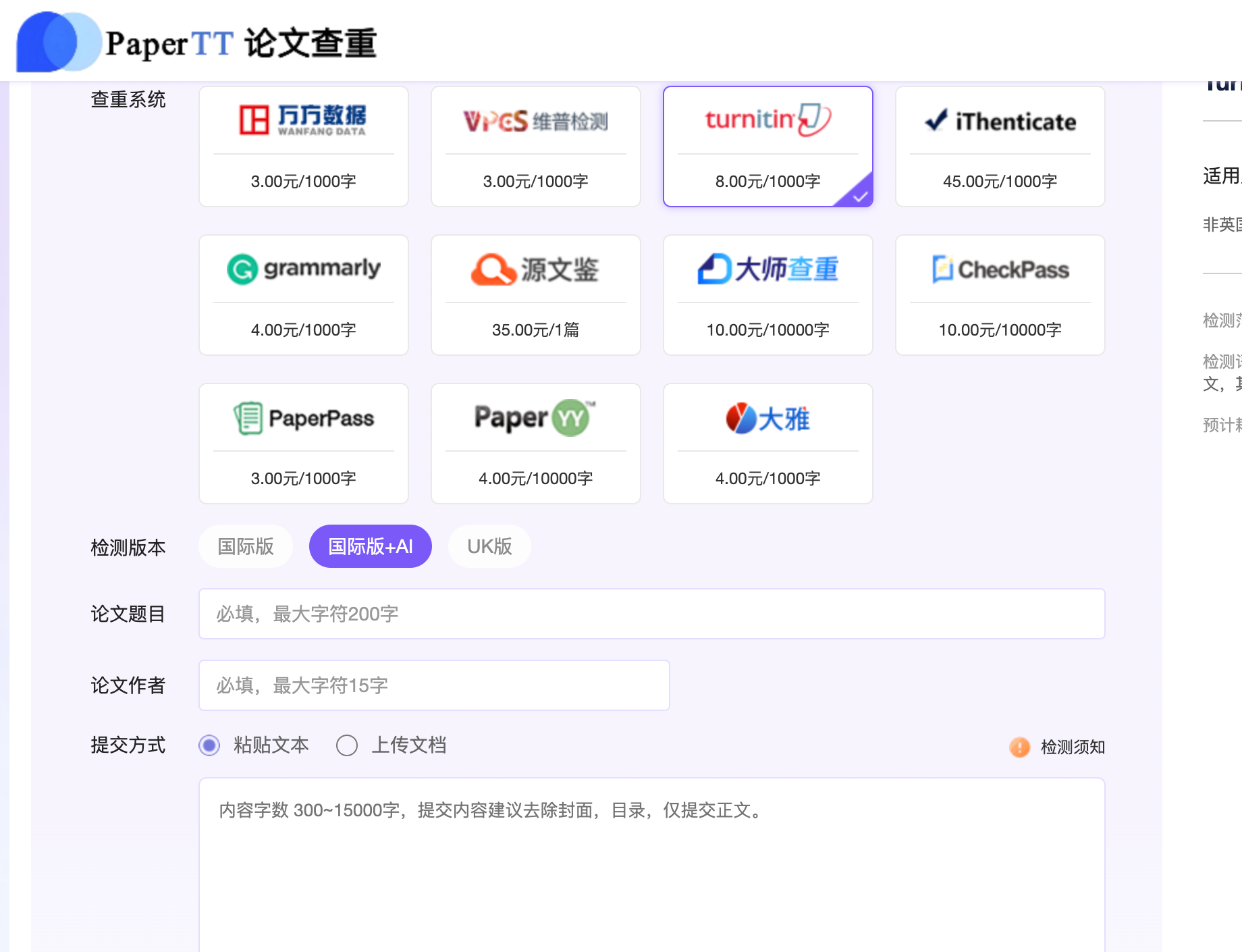Choose the PaperYY system card
This screenshot has height=952, width=1242.
tap(536, 444)
